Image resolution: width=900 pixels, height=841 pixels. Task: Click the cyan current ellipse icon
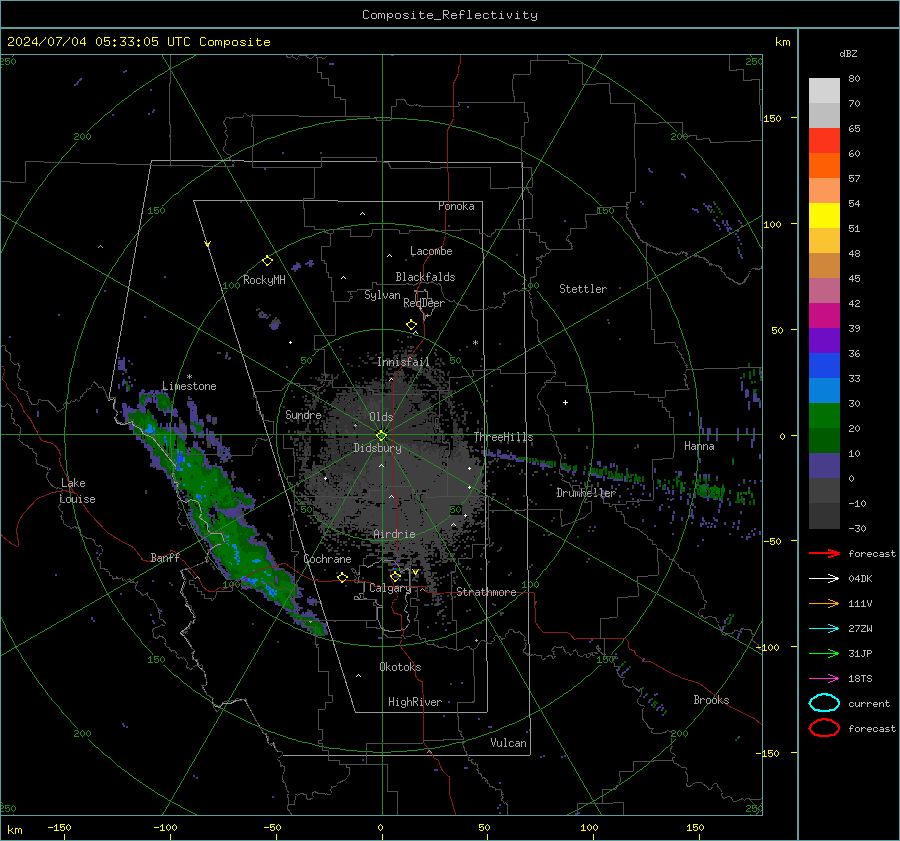click(x=824, y=703)
